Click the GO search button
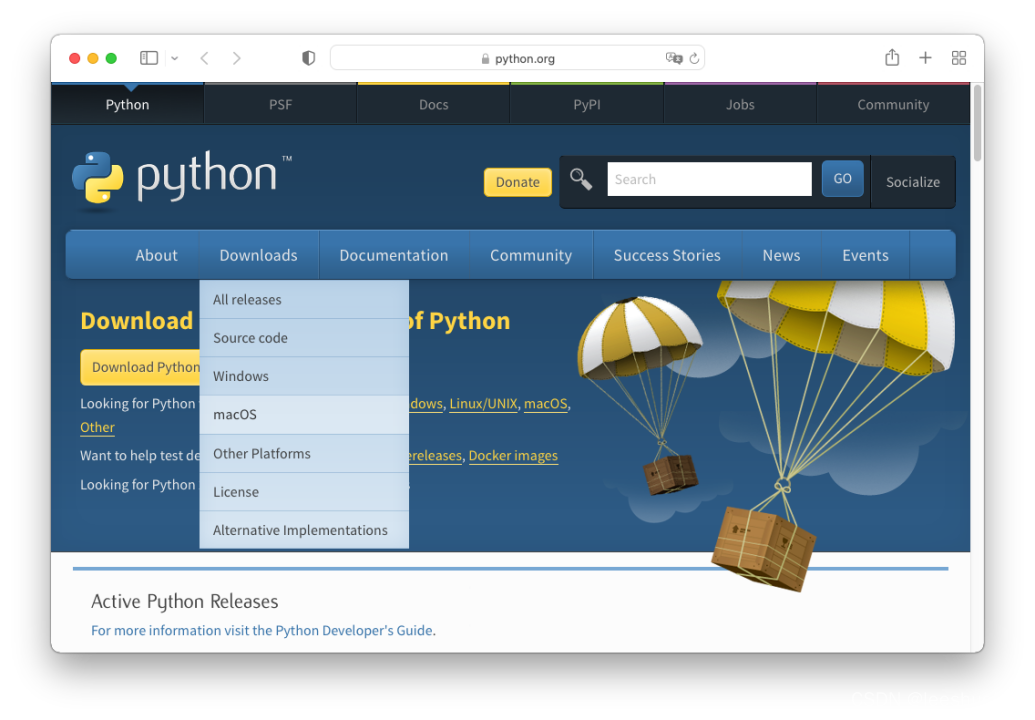Image resolution: width=1035 pixels, height=720 pixels. [842, 178]
